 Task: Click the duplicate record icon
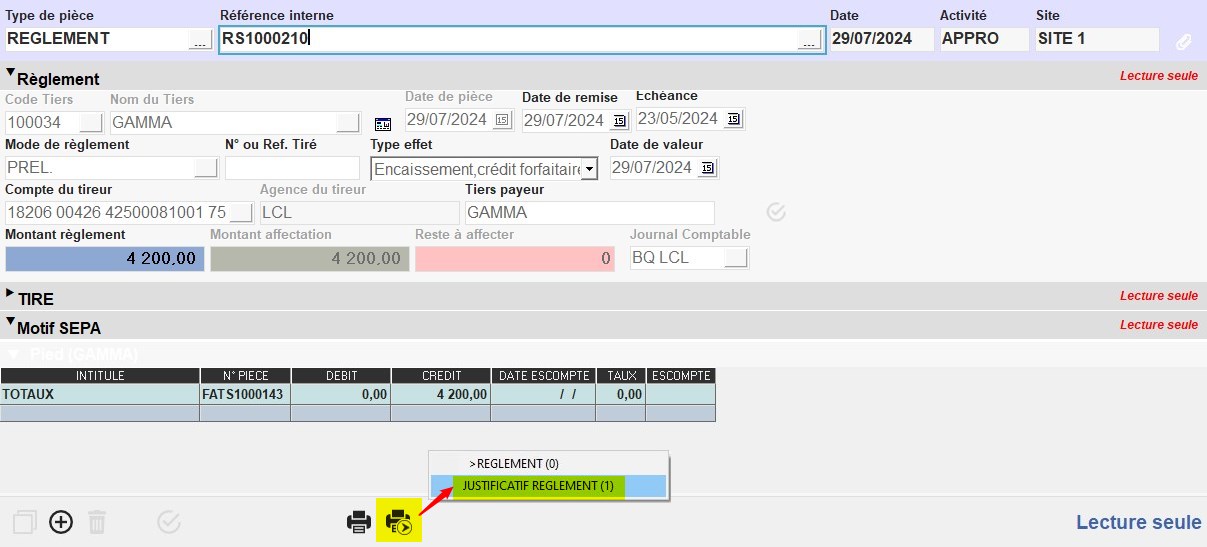[25, 522]
